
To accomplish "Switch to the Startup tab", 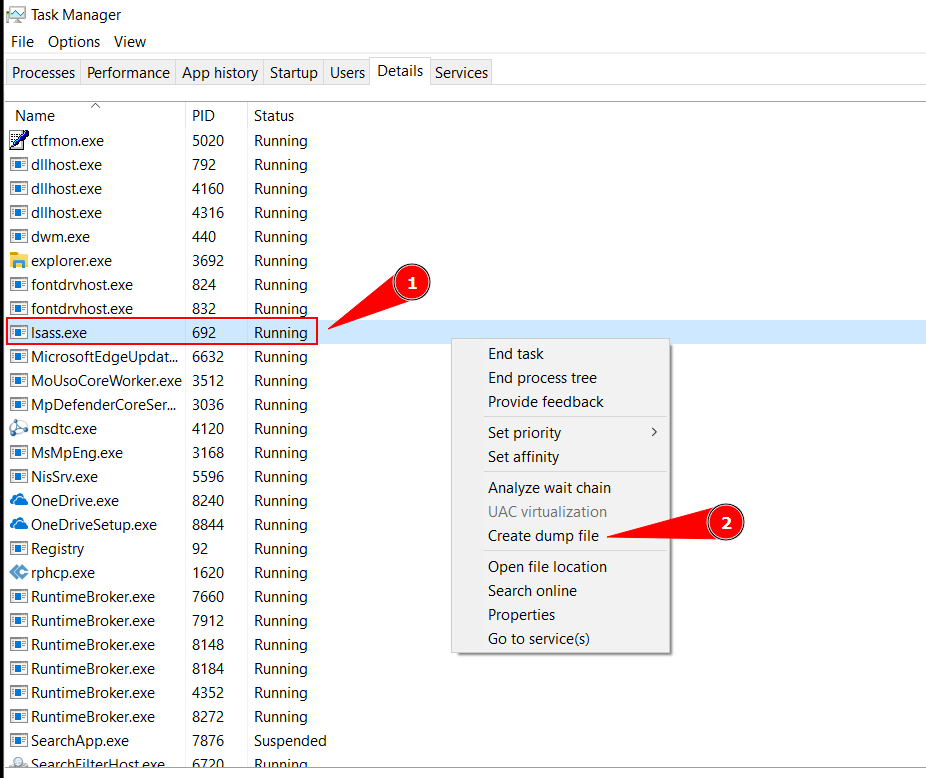I will 294,73.
